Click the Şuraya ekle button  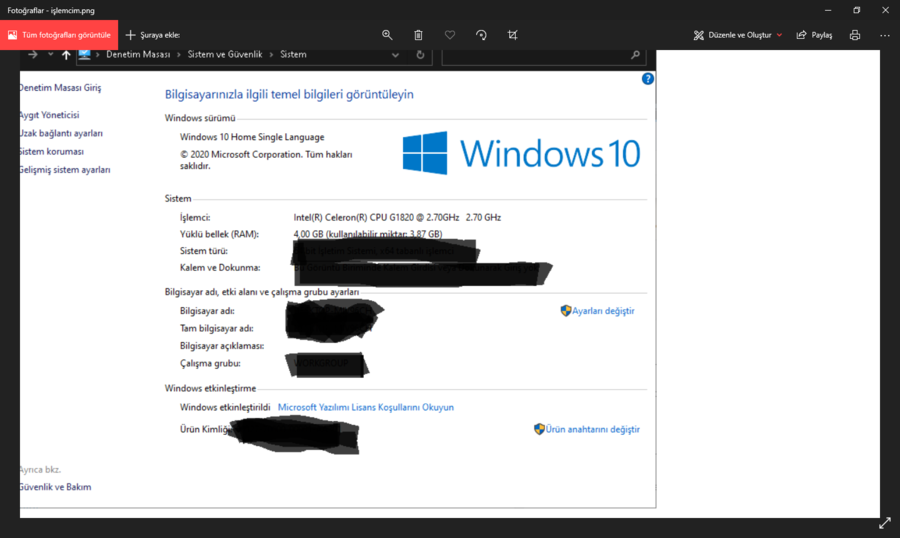[153, 35]
